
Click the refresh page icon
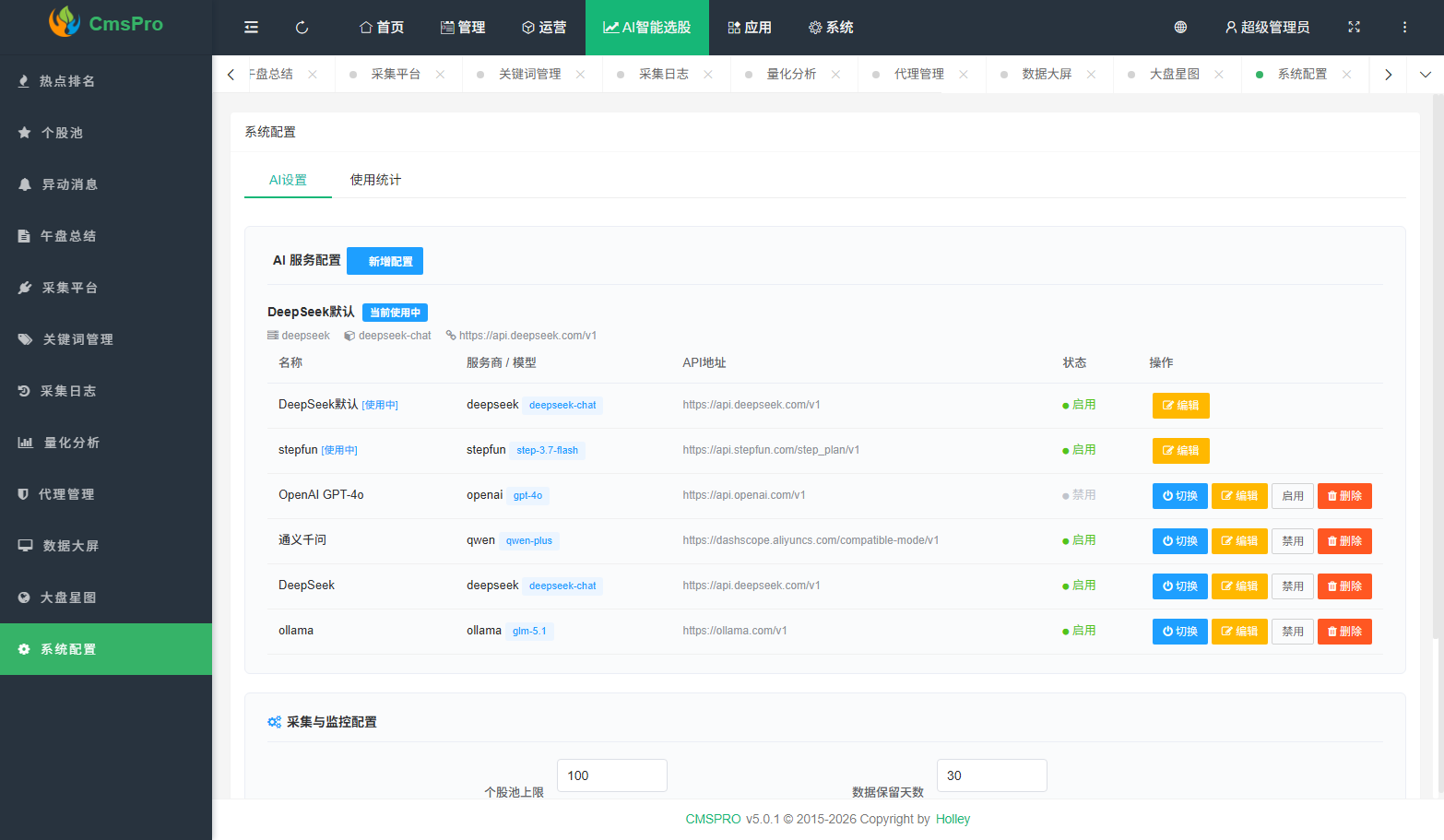[302, 28]
